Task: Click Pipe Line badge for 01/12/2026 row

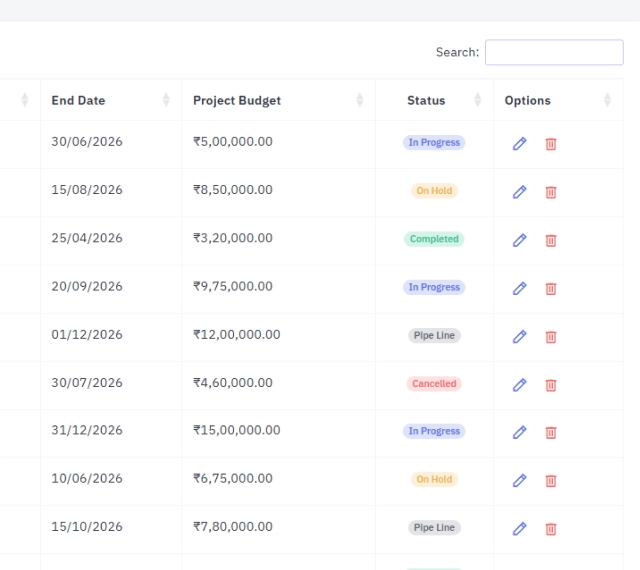Action: click(434, 335)
